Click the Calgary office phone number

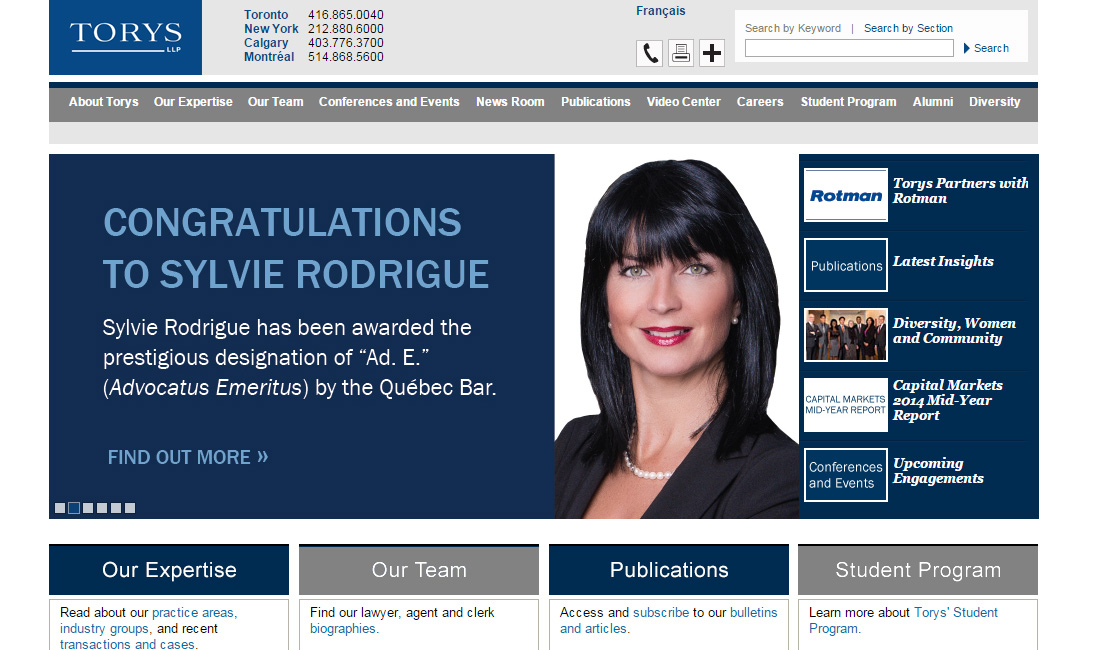pyautogui.click(x=346, y=43)
